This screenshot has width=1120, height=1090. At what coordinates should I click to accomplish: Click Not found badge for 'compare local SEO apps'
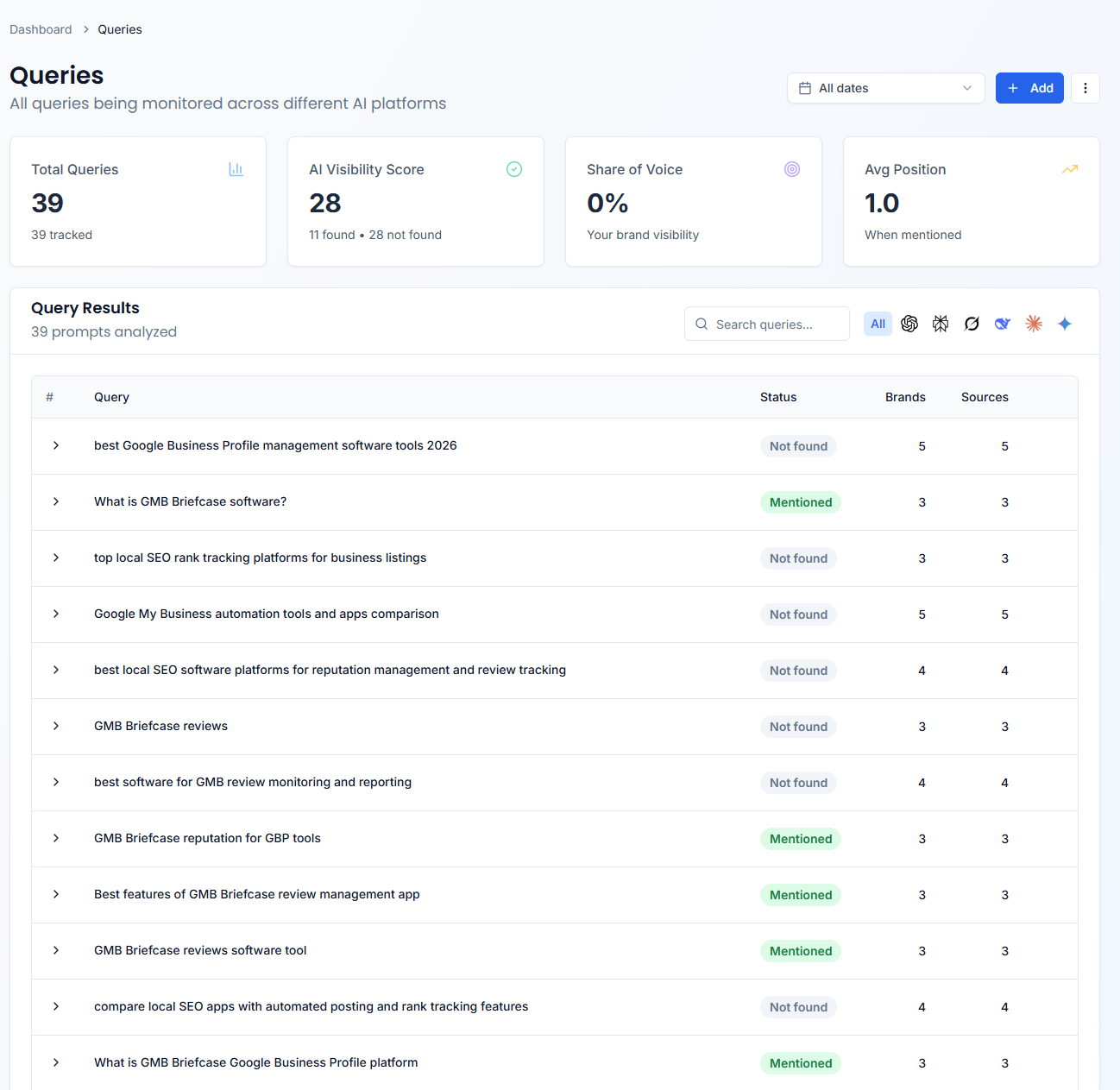click(798, 1007)
